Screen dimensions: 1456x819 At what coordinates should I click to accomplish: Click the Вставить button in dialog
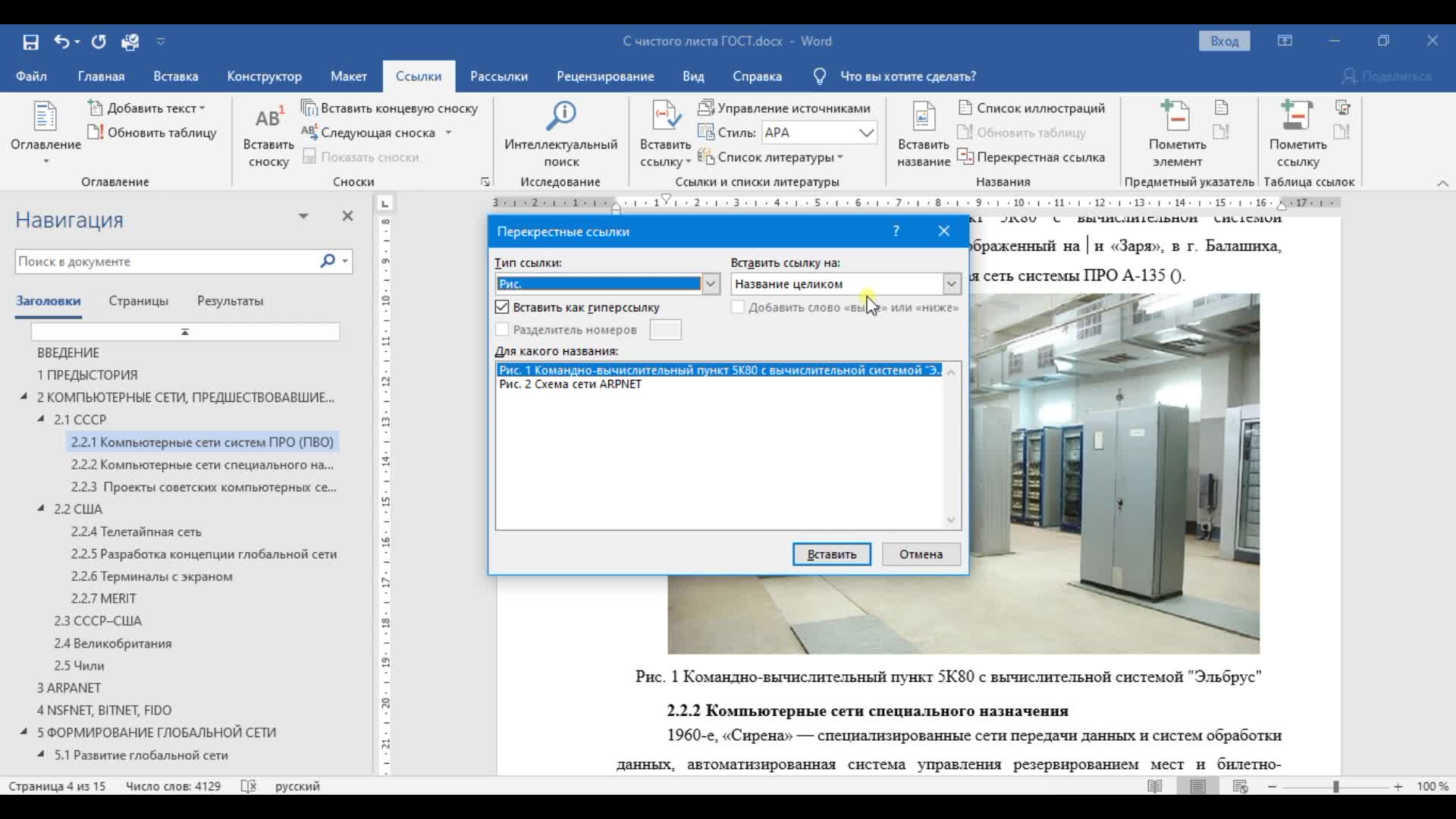pos(831,554)
